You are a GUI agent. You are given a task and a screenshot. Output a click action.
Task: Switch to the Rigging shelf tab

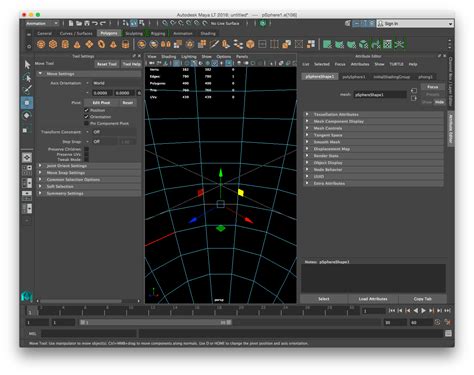[158, 34]
